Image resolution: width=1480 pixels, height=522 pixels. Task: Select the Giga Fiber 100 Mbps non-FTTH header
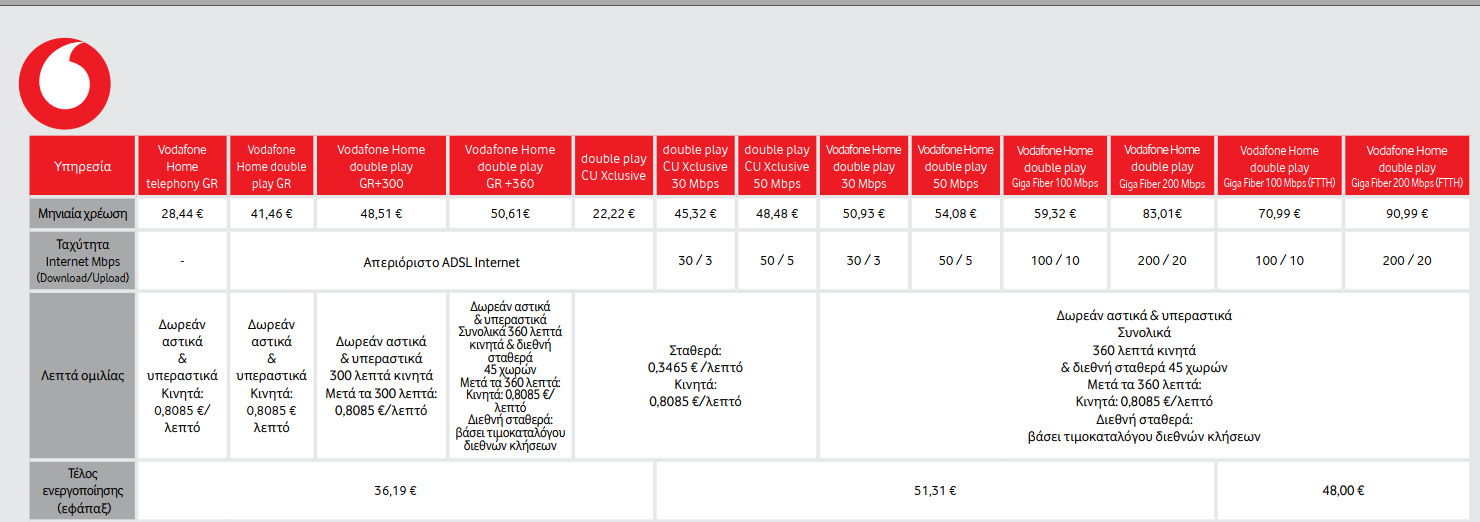point(1055,166)
